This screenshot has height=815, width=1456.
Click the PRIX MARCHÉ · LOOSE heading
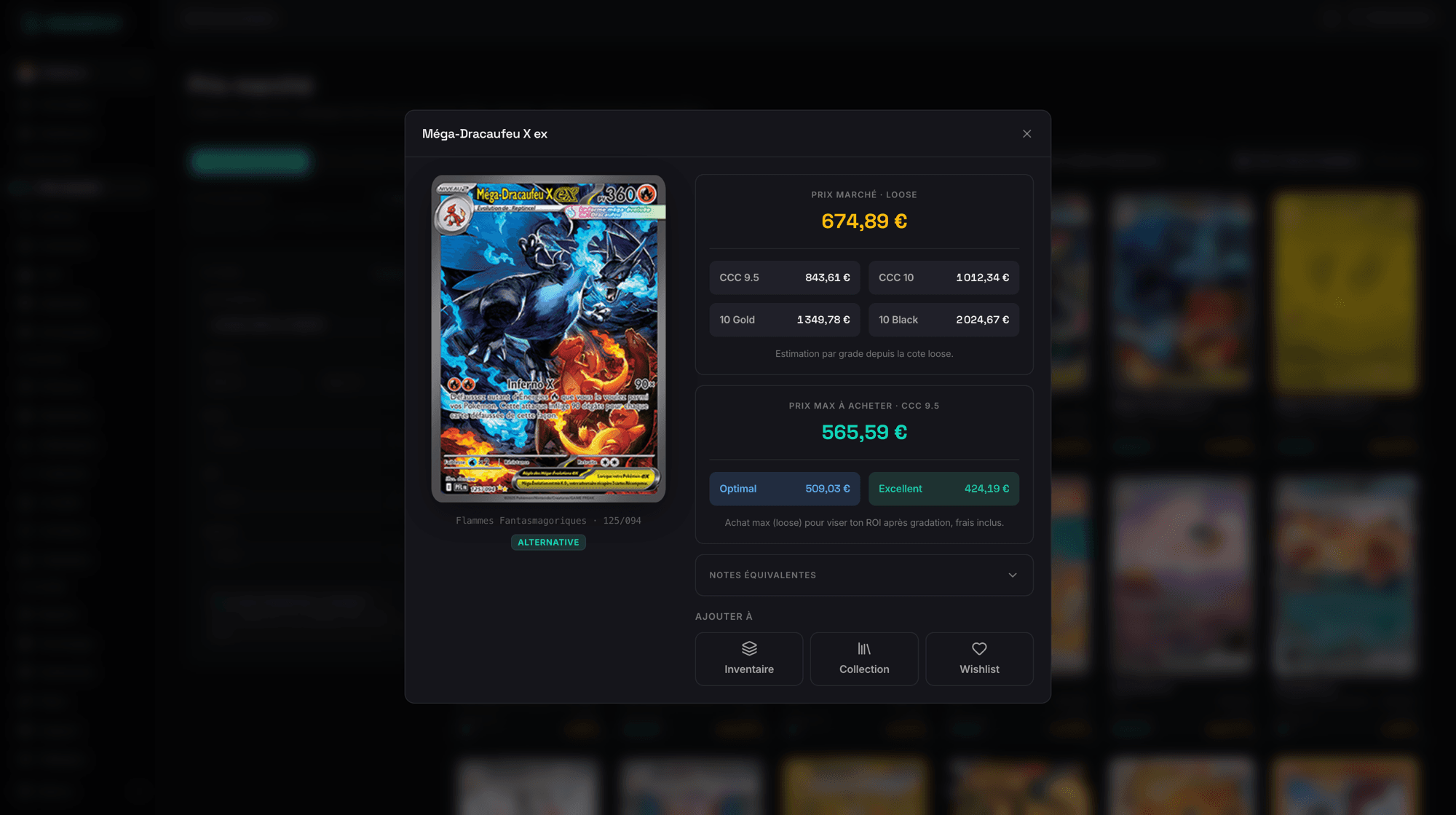point(864,195)
